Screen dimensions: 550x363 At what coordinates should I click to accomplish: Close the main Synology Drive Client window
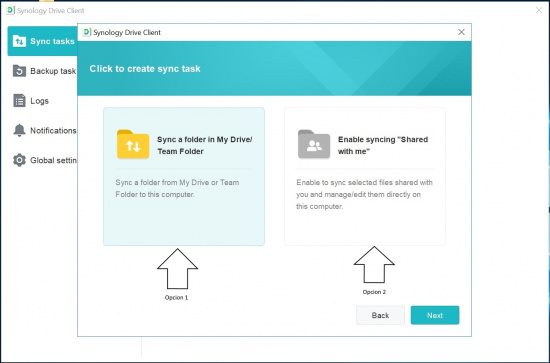(539, 10)
